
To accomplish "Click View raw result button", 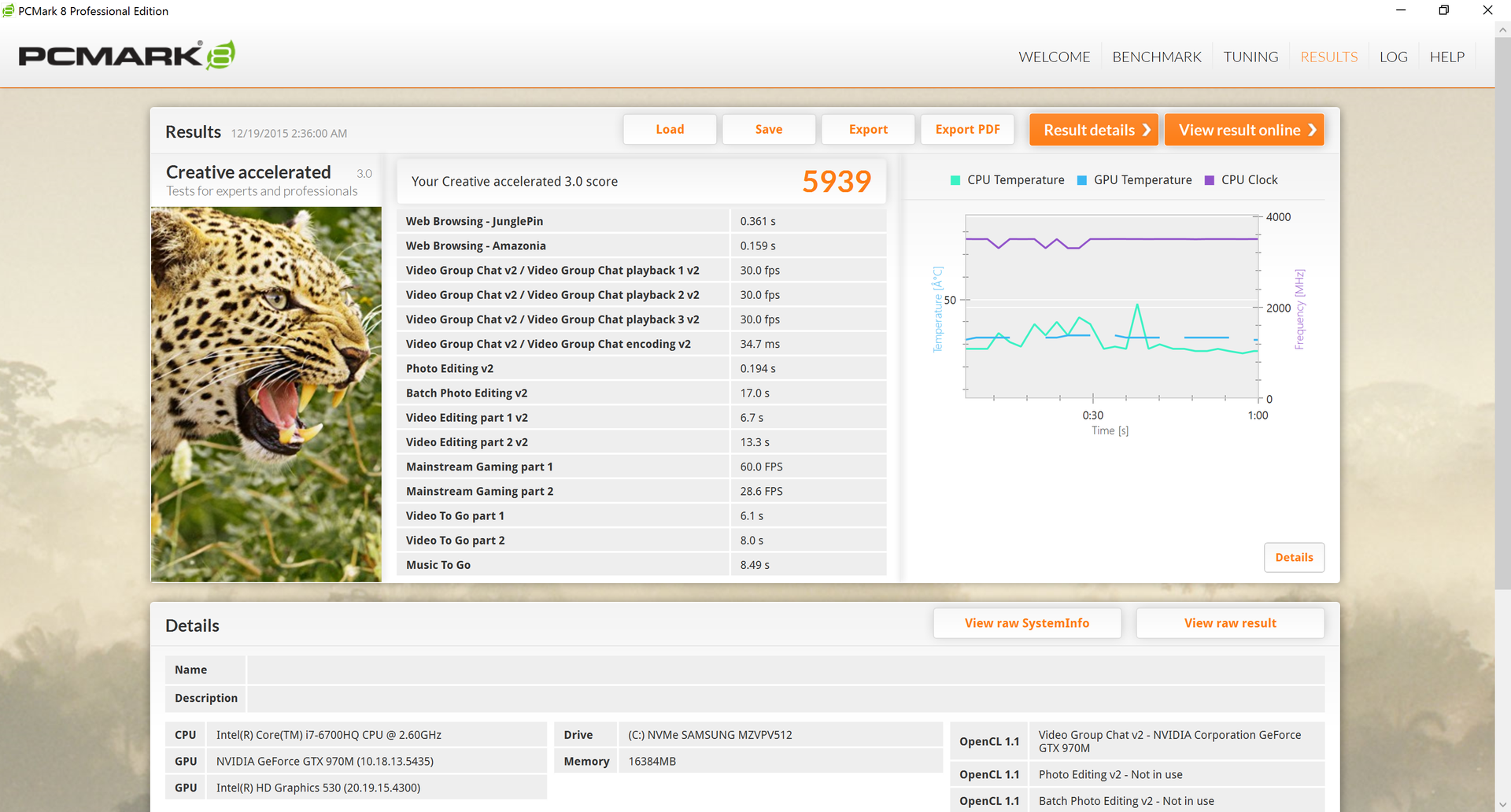I will (x=1230, y=623).
